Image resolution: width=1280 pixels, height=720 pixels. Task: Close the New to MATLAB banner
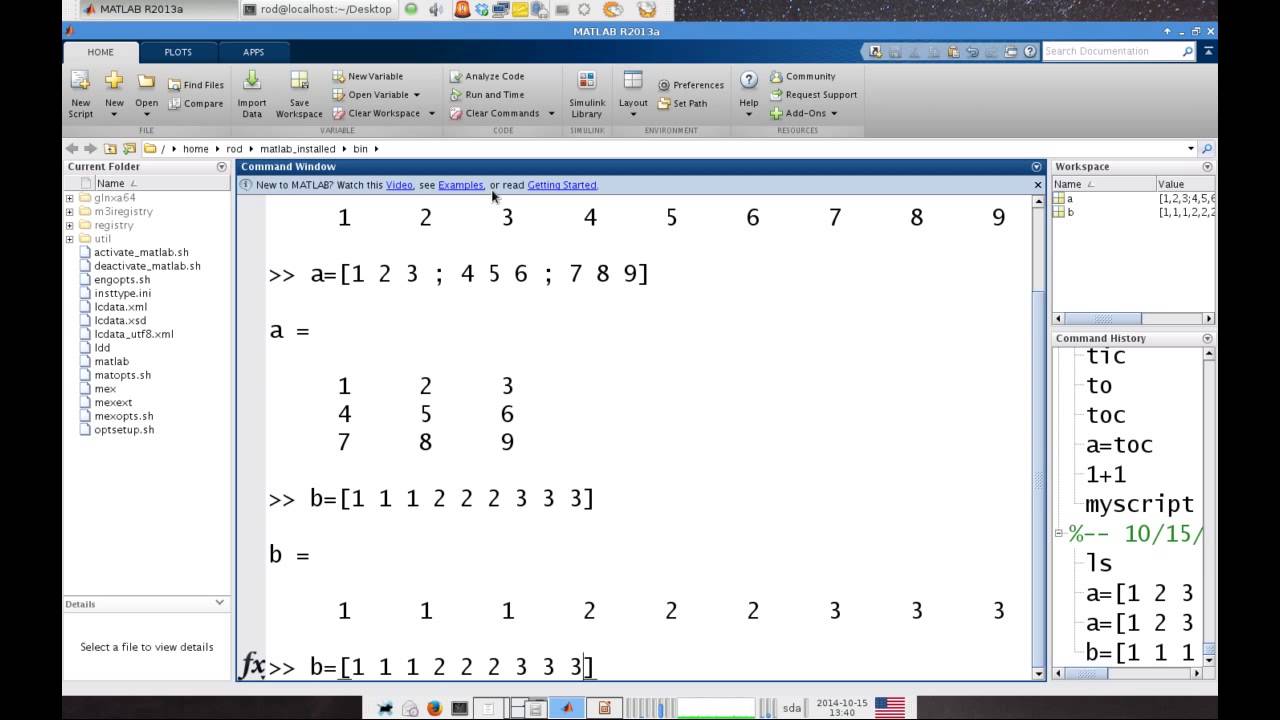pyautogui.click(x=1037, y=185)
